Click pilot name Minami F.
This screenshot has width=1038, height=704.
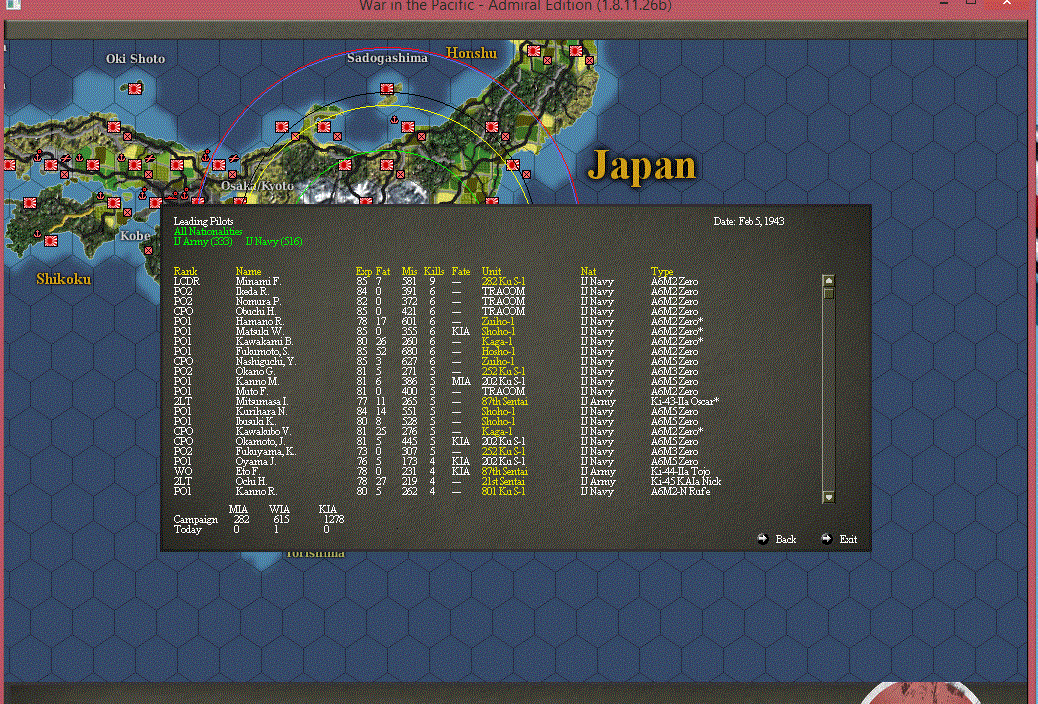tap(258, 281)
